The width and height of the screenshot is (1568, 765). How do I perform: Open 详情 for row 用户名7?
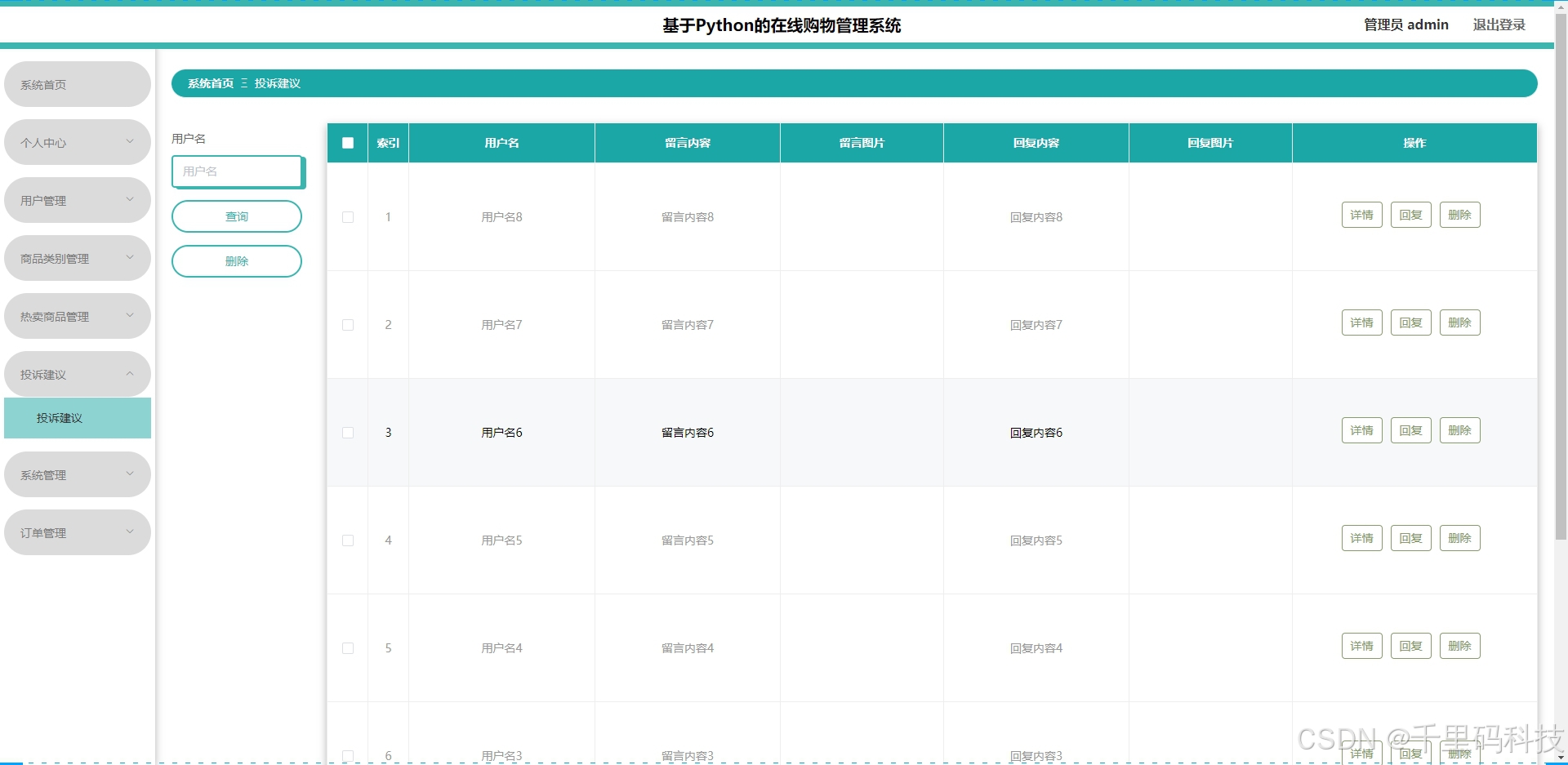pos(1362,322)
